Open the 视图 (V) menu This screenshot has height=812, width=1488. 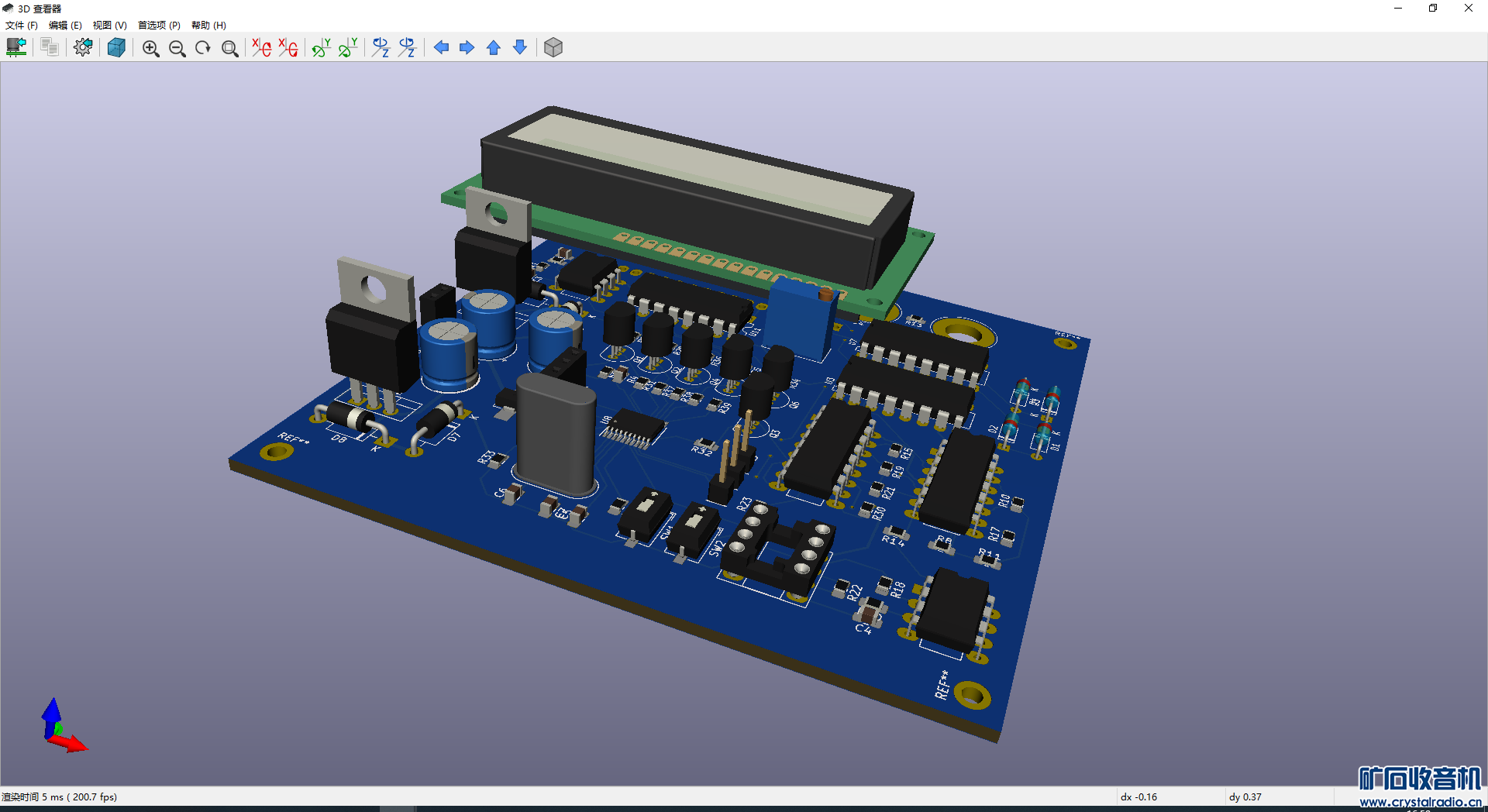109,26
